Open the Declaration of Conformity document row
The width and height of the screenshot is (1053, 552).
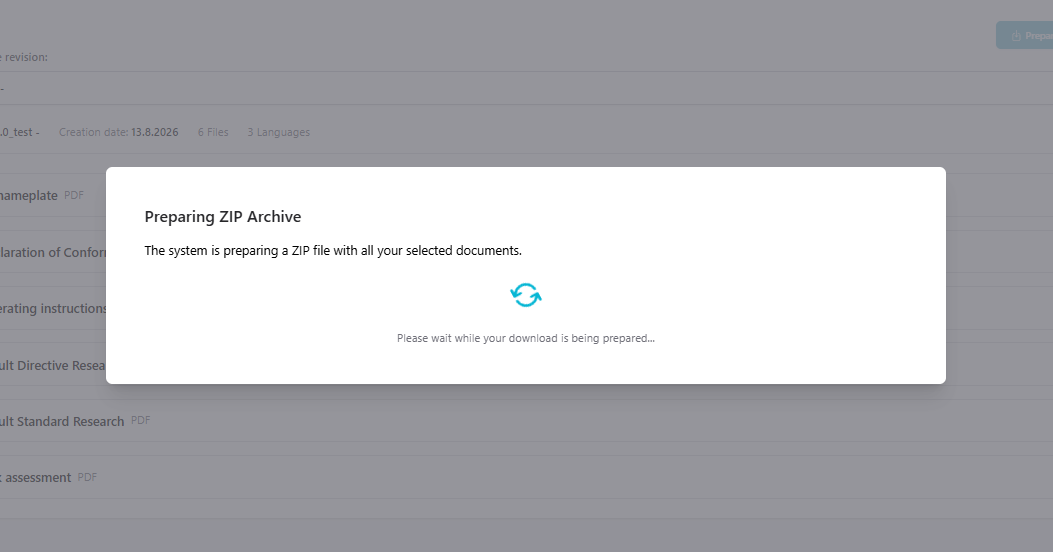coord(53,252)
